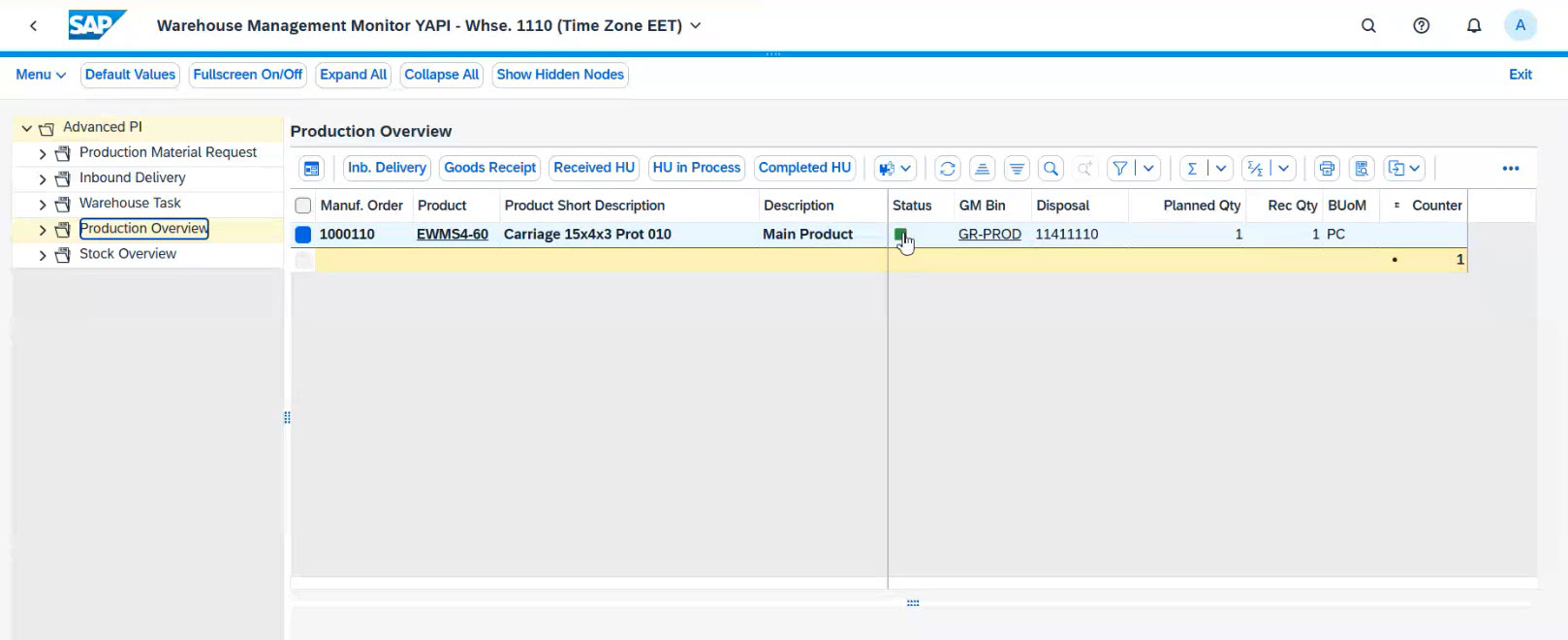Expand the Stock Overview tree node

43,255
